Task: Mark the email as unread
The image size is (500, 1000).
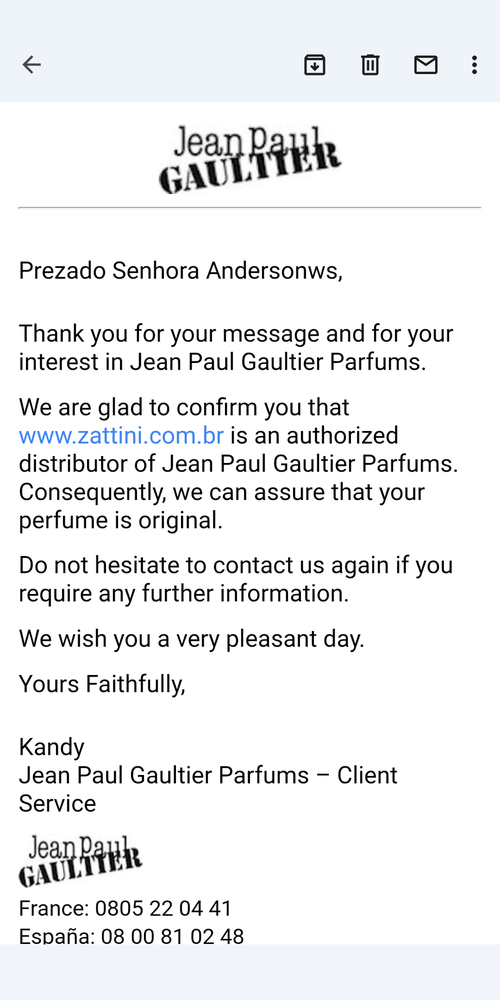Action: (425, 64)
